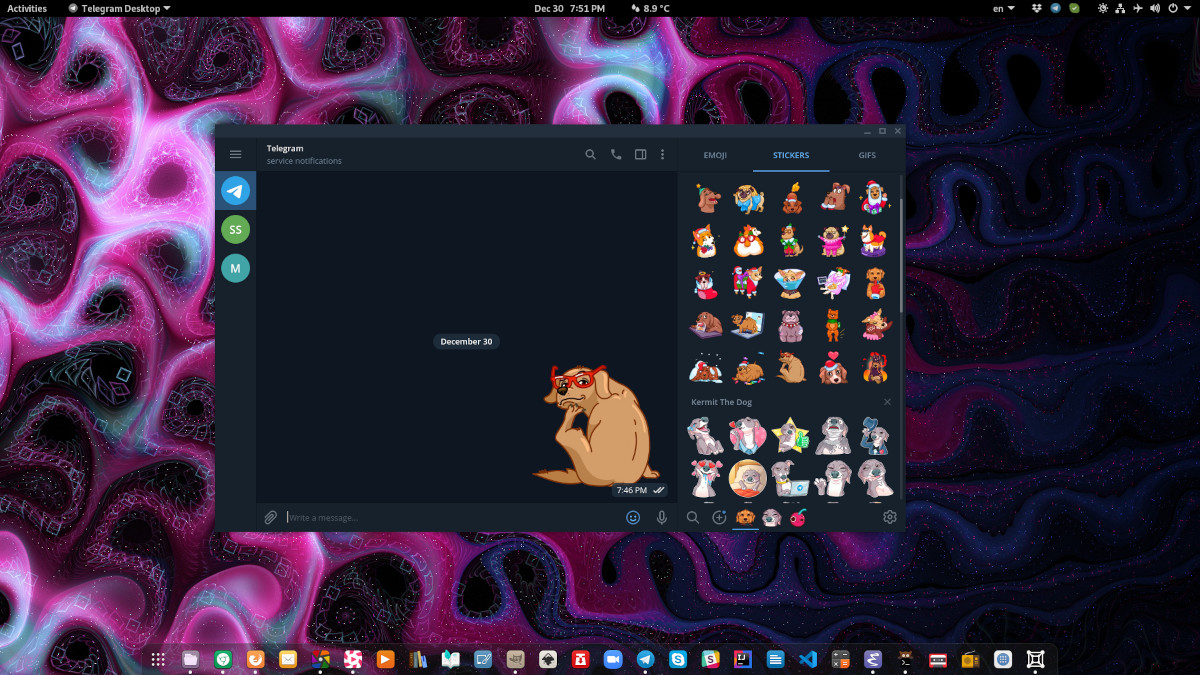The image size is (1200, 675).
Task: Click the 7:46 PM message timestamp
Action: (631, 490)
